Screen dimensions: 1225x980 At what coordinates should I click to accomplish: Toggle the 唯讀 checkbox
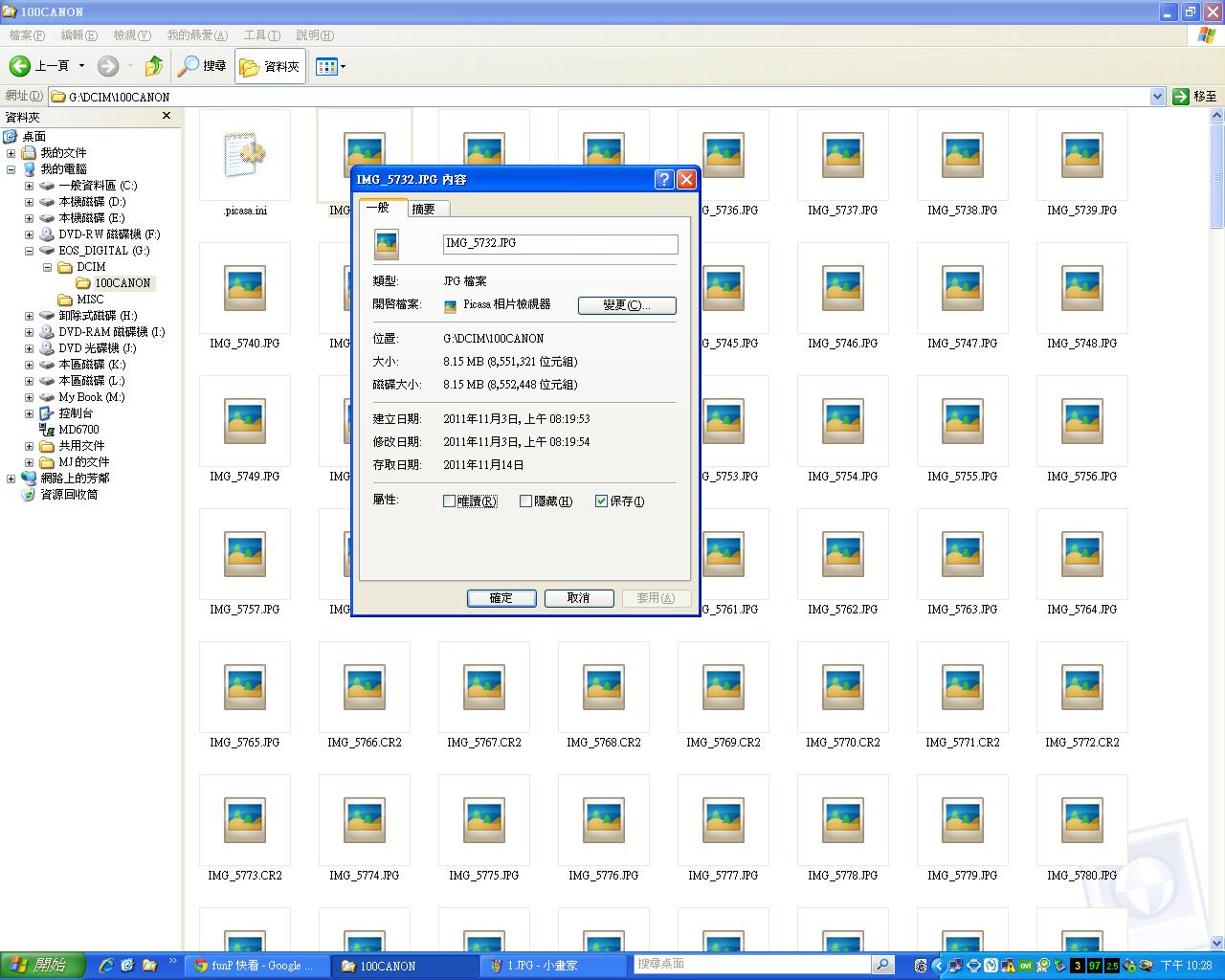(449, 501)
